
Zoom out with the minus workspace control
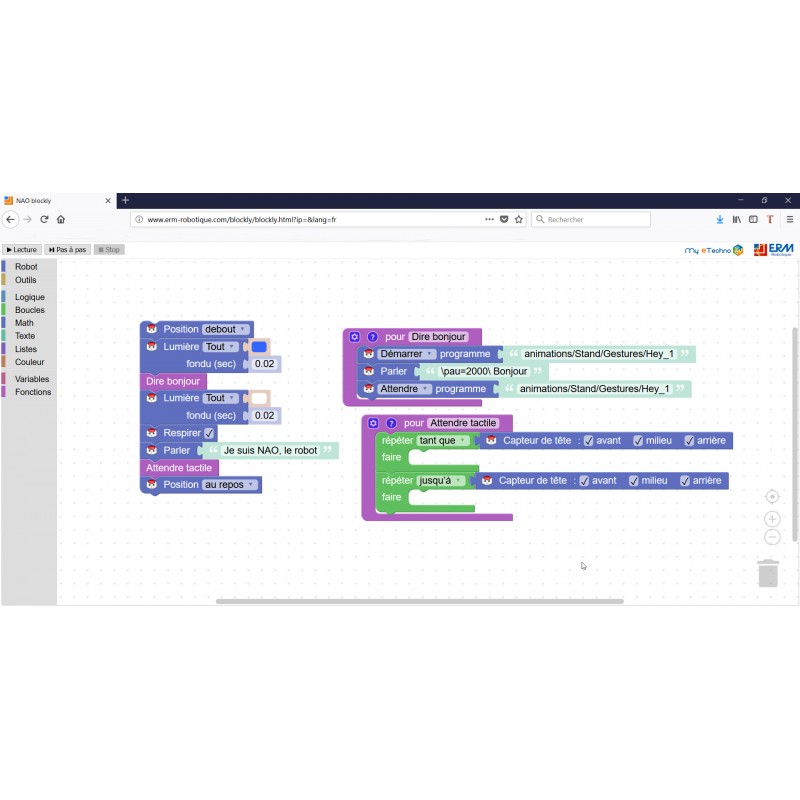(772, 537)
